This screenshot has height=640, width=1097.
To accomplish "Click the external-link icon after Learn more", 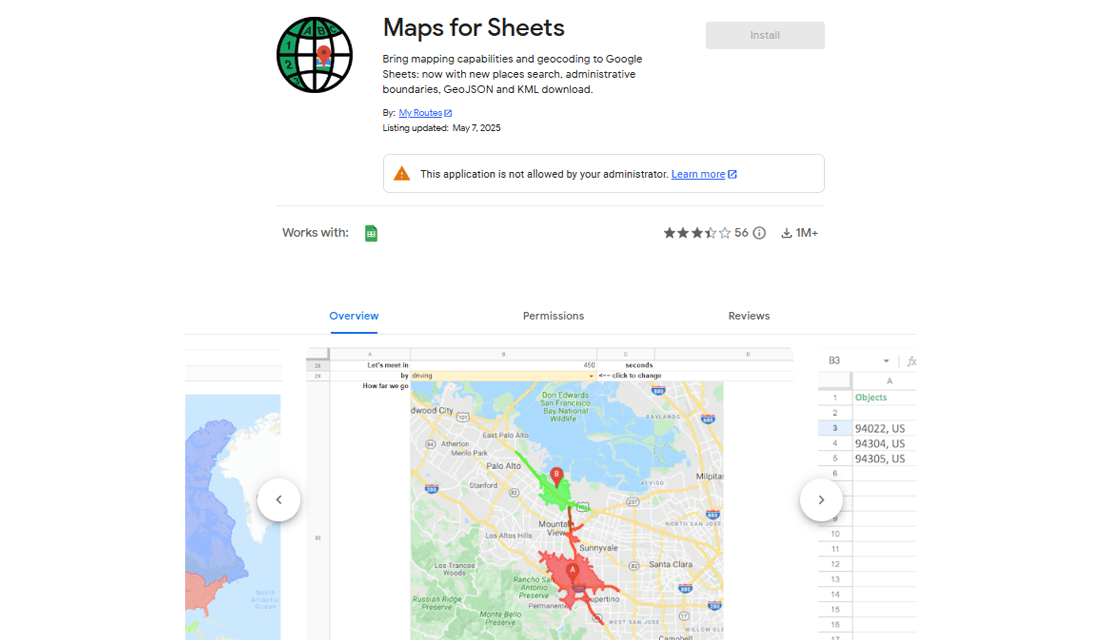I will 734,173.
